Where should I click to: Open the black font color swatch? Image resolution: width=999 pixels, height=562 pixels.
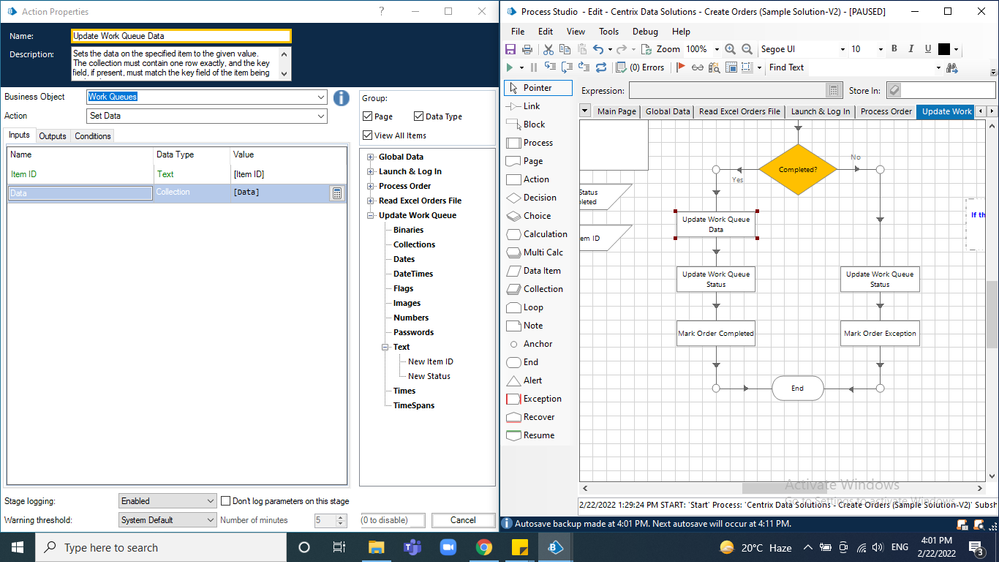click(944, 49)
